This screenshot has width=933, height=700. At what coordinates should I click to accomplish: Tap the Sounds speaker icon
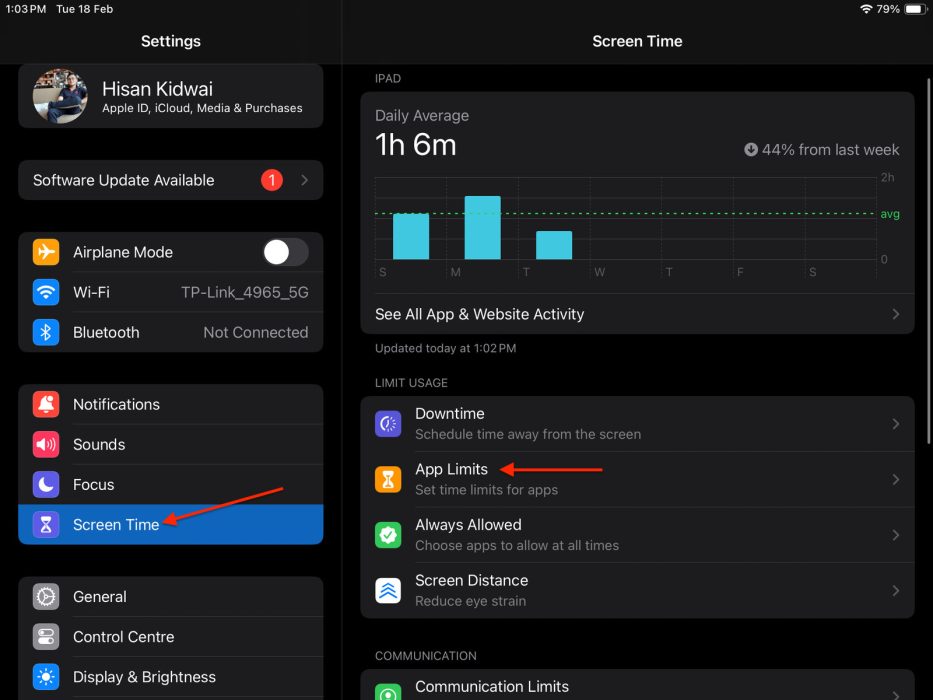click(46, 445)
